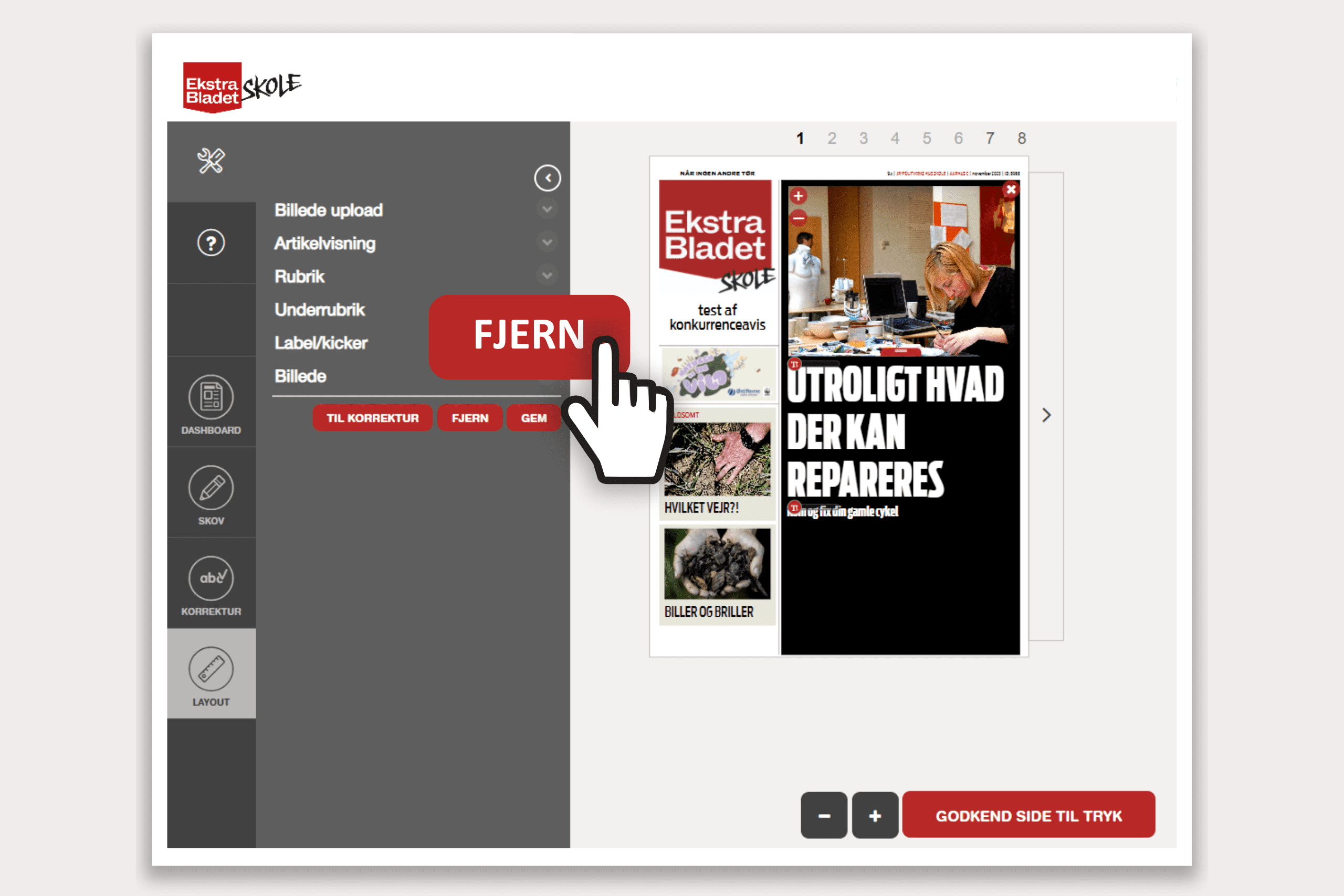
Task: Switch to page 4
Action: tap(895, 138)
